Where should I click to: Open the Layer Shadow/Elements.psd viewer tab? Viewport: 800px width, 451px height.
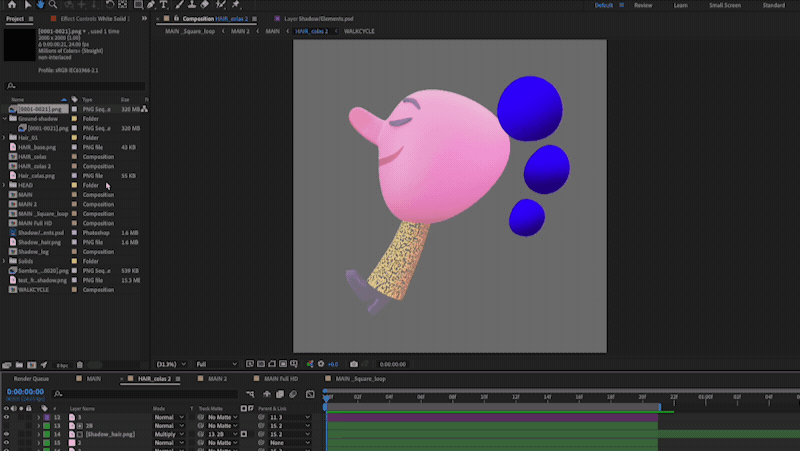318,18
